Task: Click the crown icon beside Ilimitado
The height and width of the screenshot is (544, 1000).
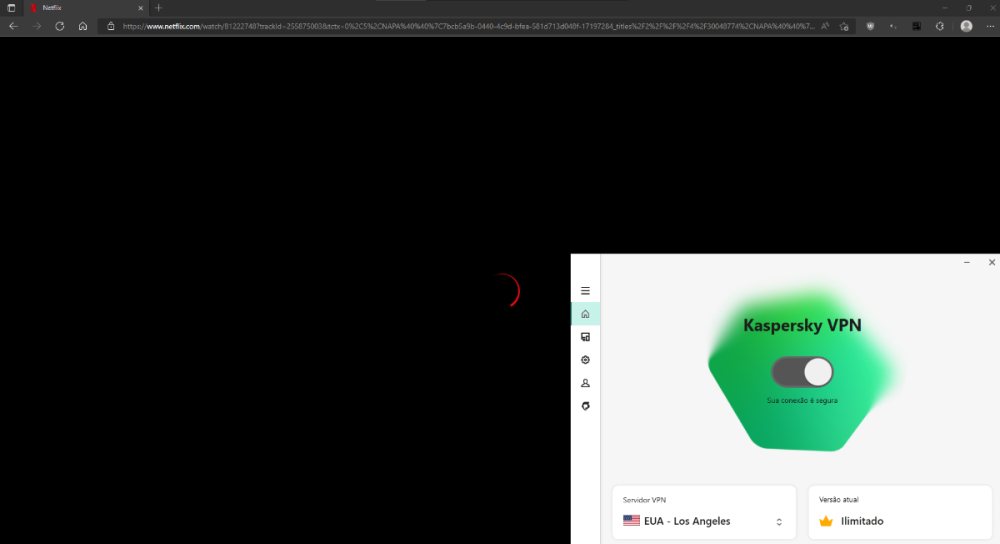Action: click(x=826, y=521)
